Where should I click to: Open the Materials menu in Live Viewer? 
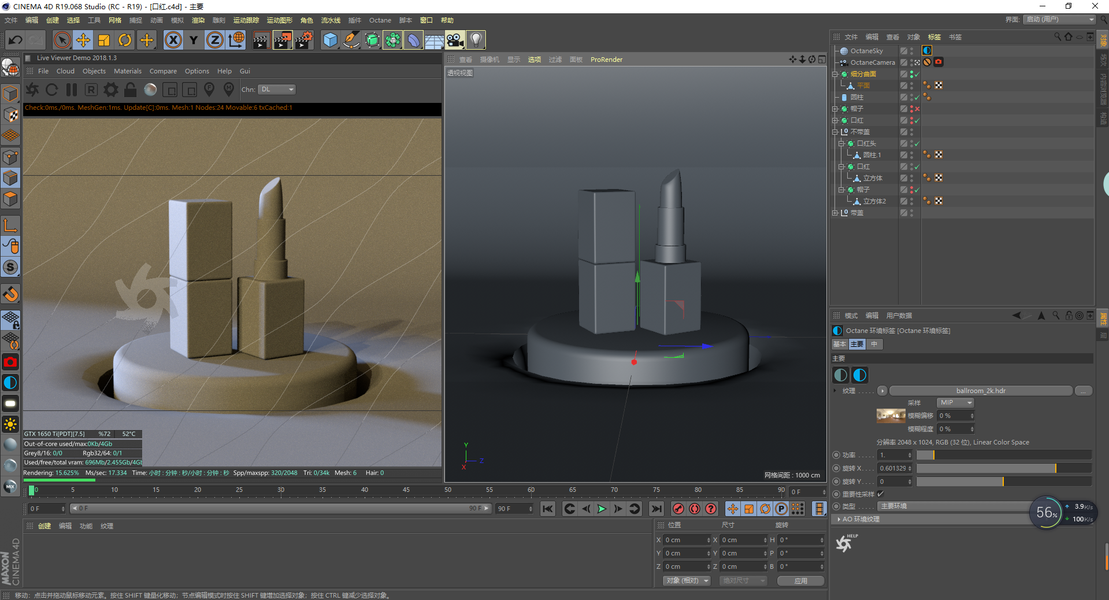coord(127,71)
